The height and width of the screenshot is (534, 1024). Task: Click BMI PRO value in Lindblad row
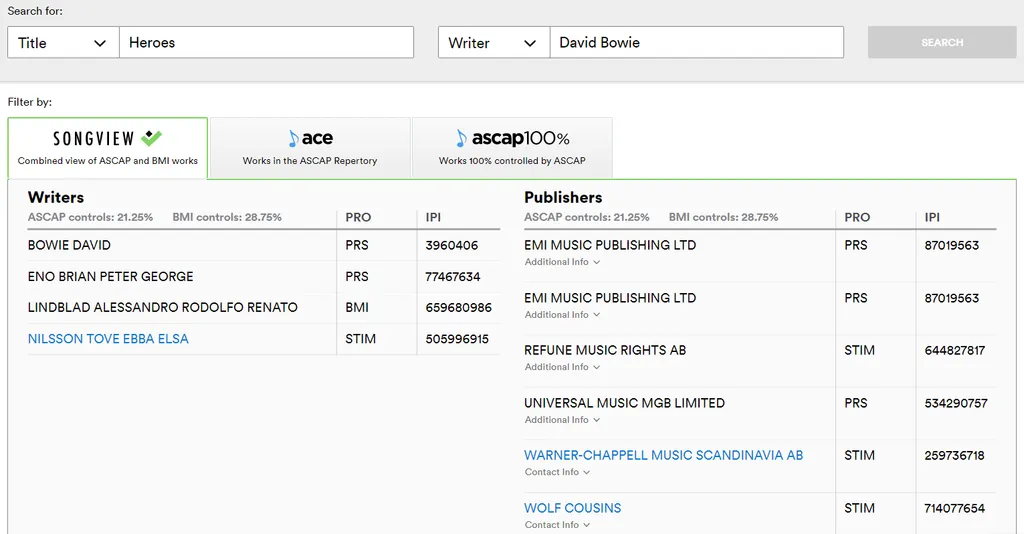pyautogui.click(x=357, y=307)
